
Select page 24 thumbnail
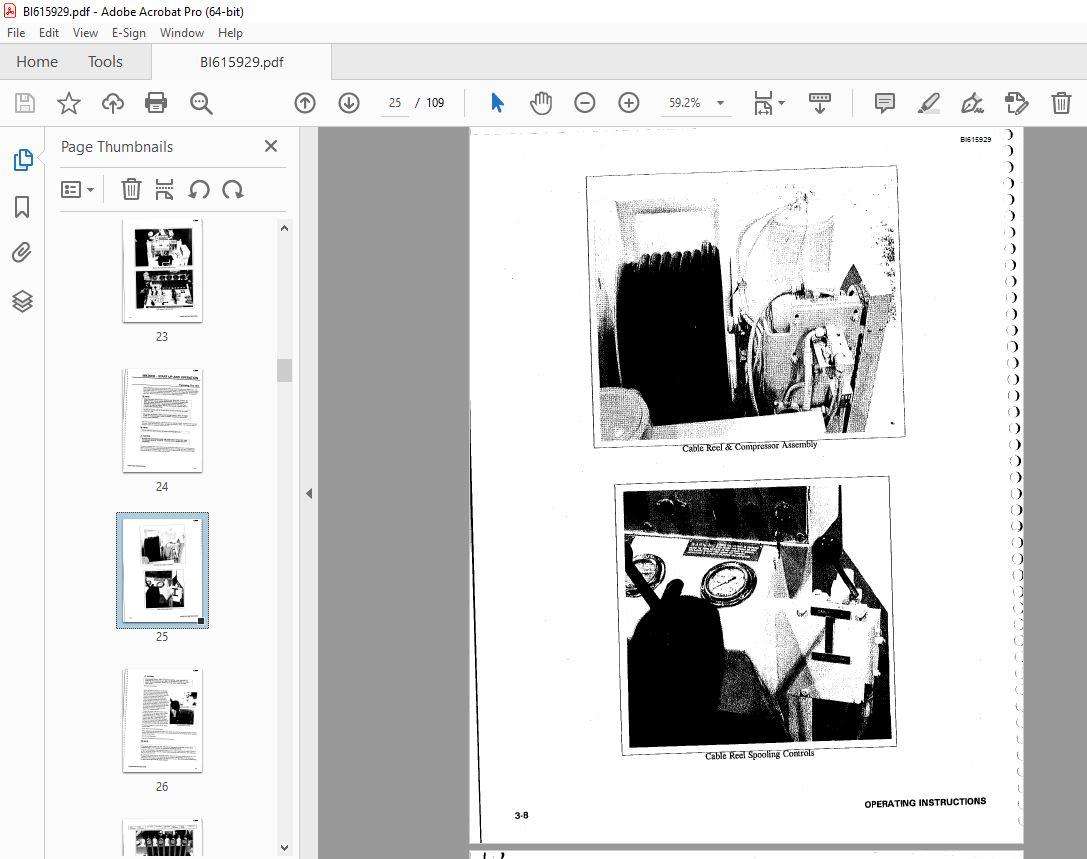point(162,421)
